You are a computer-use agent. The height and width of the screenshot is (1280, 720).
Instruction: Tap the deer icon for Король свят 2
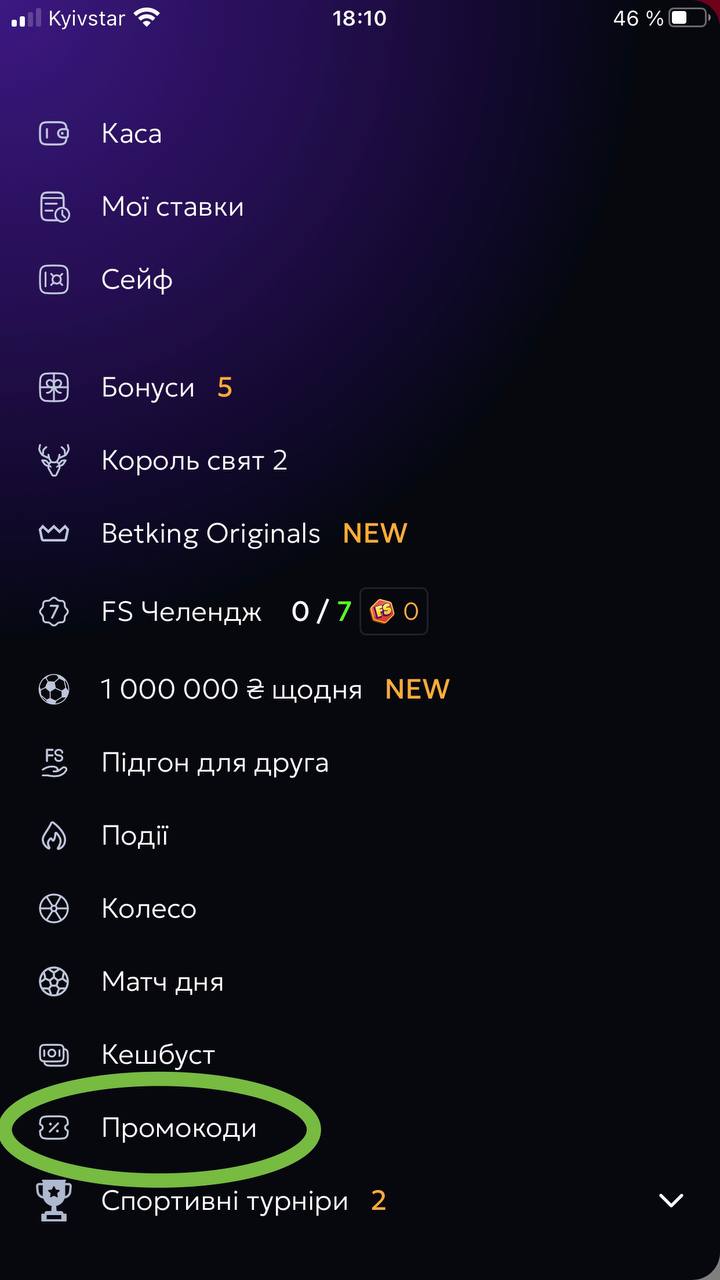coord(54,461)
